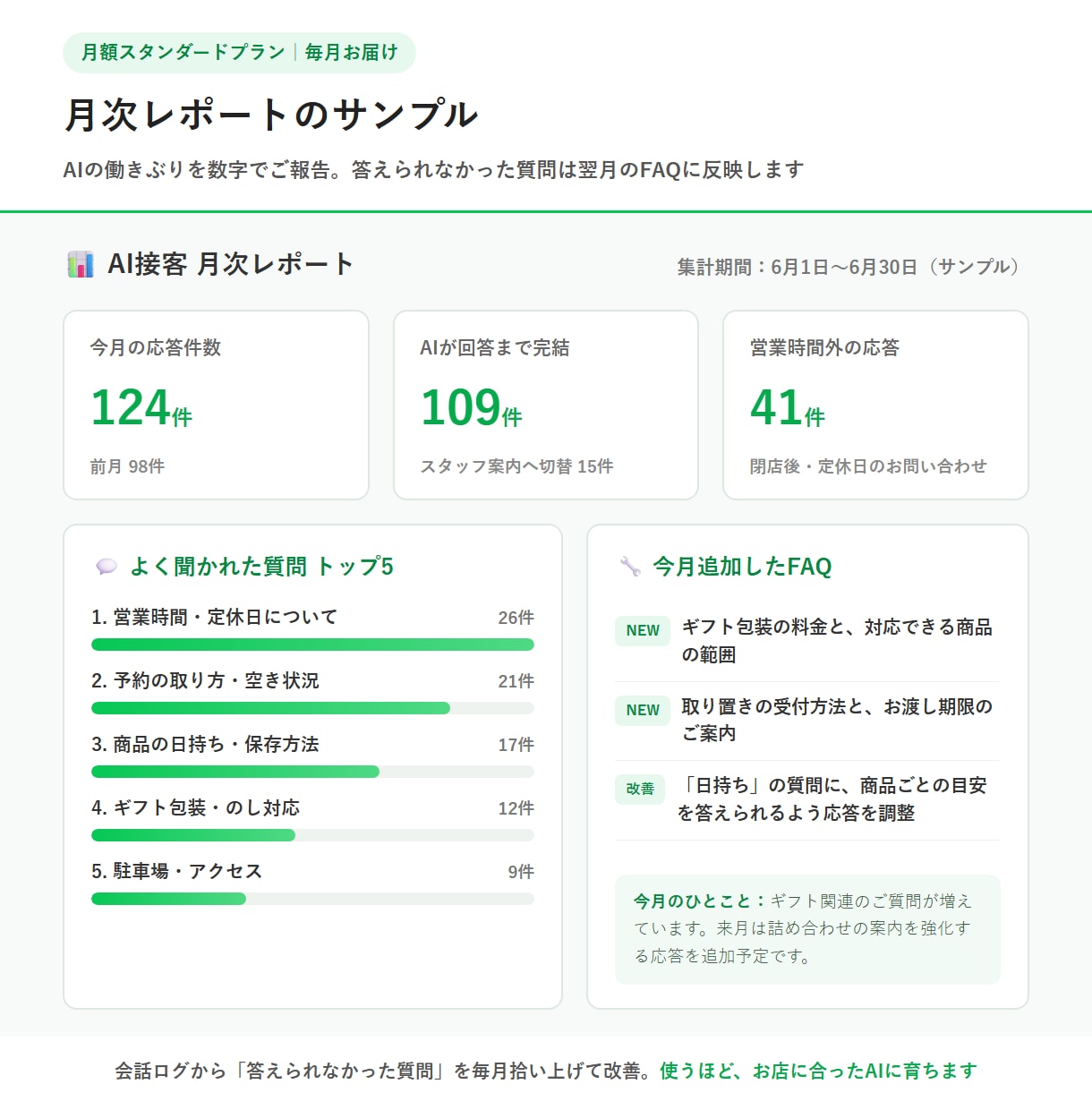
Task: Click the progress bar for ギフト包装・のし対応
Action: pos(312,835)
